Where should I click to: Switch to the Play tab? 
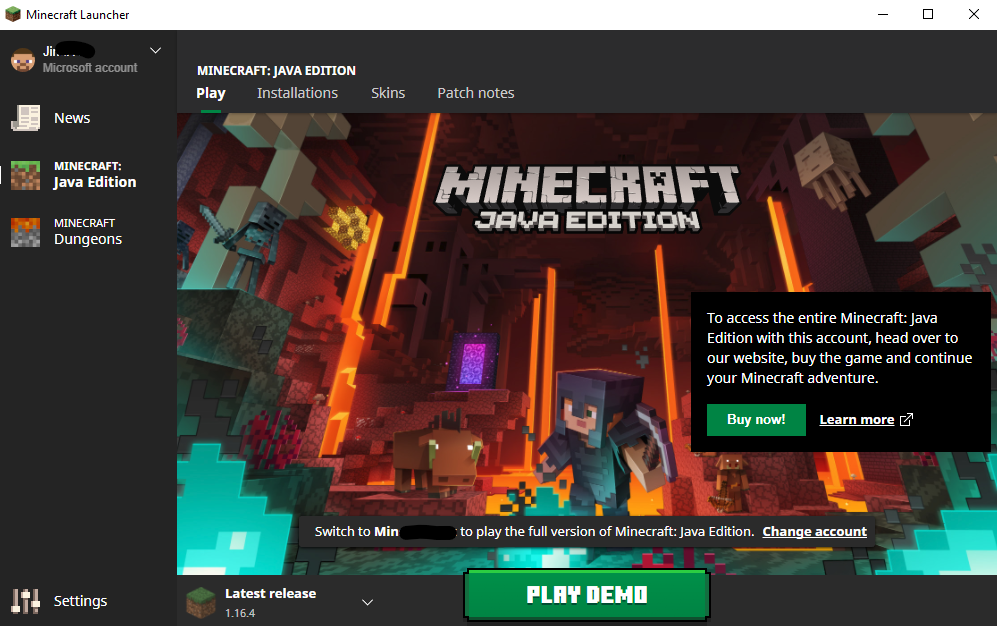tap(210, 93)
